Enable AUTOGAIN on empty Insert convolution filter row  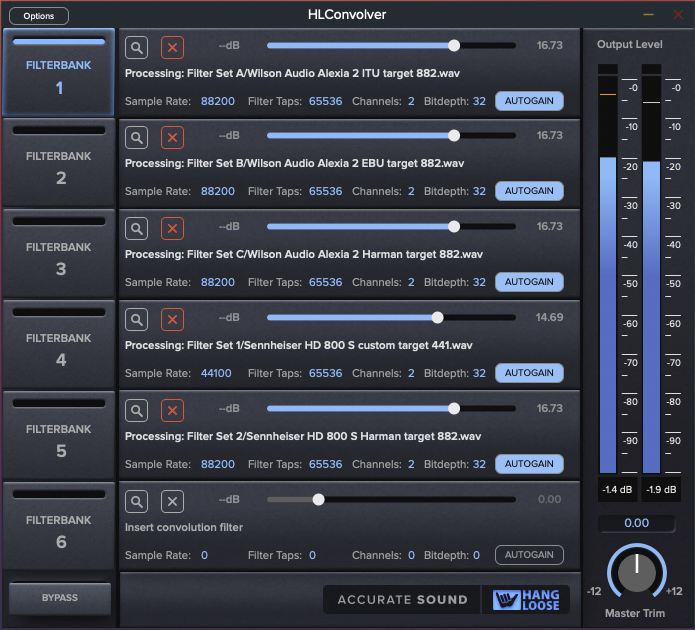(x=529, y=555)
